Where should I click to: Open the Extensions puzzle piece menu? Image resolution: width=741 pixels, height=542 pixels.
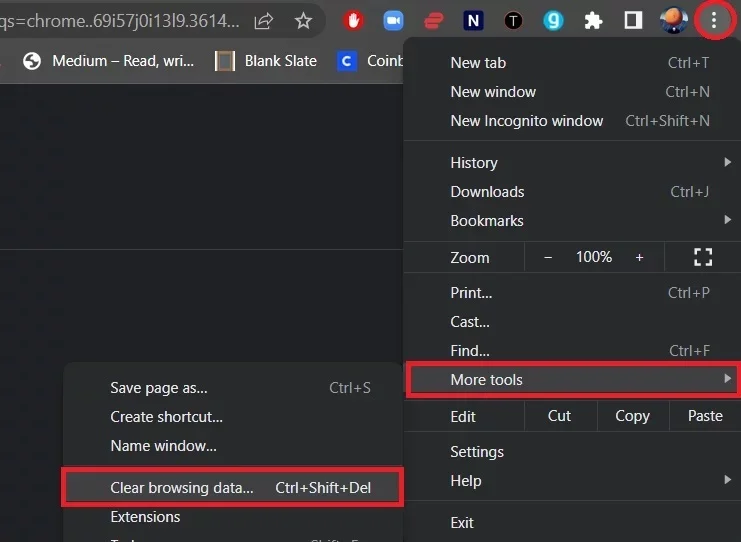(593, 21)
